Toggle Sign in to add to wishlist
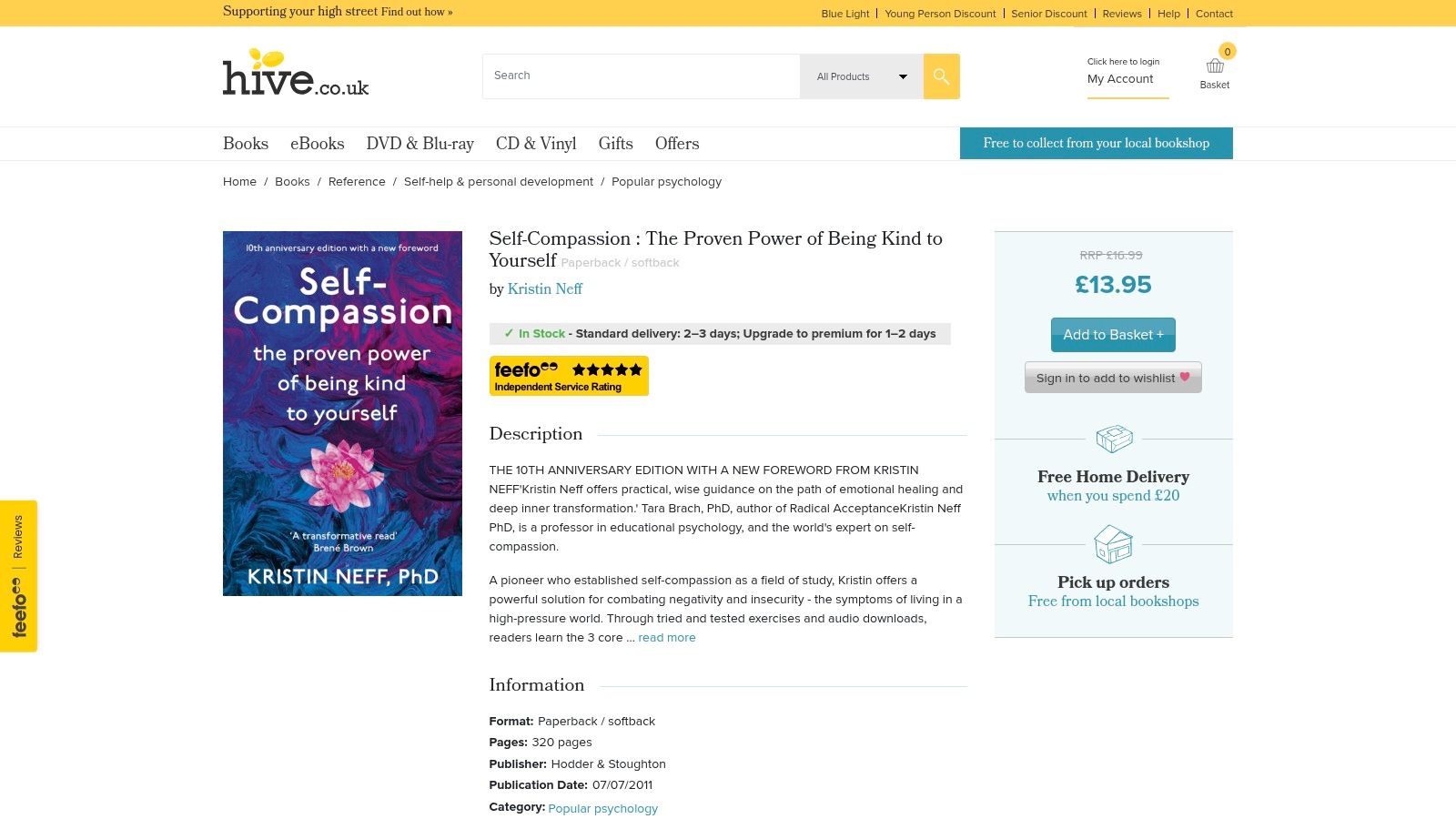Screen dimensions: 1456x819 [1113, 377]
